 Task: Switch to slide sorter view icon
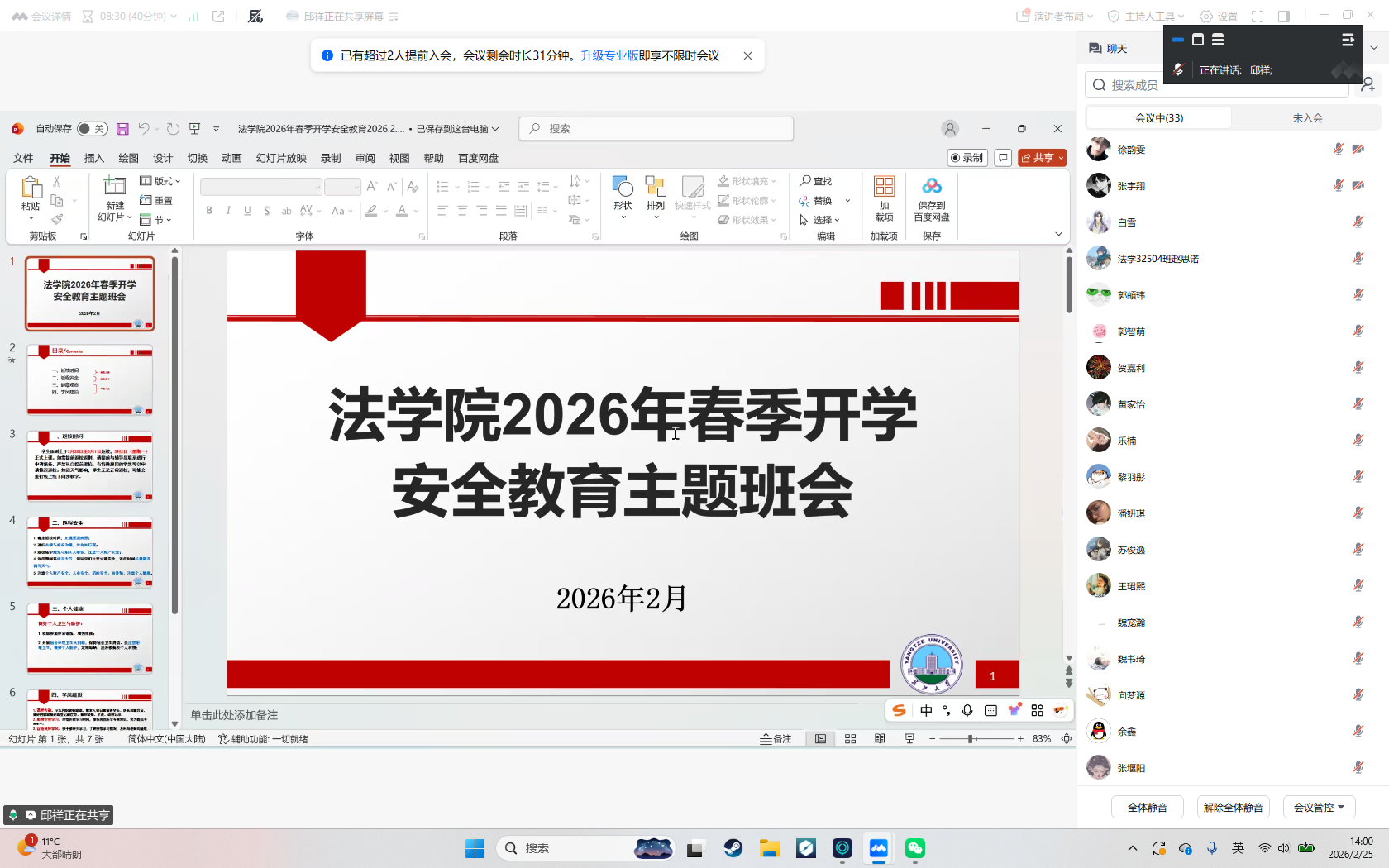coord(850,739)
